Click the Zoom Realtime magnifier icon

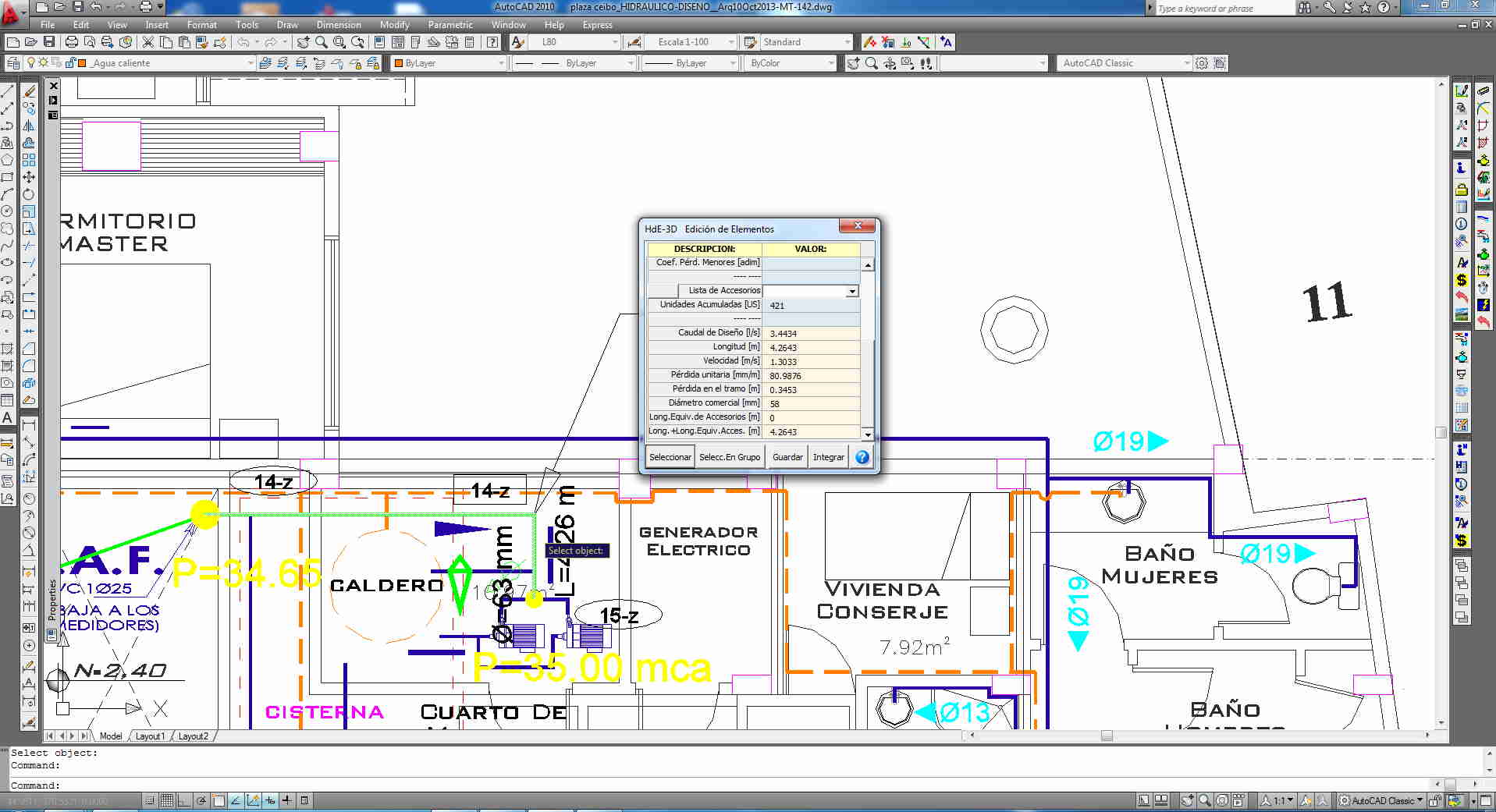[x=321, y=42]
